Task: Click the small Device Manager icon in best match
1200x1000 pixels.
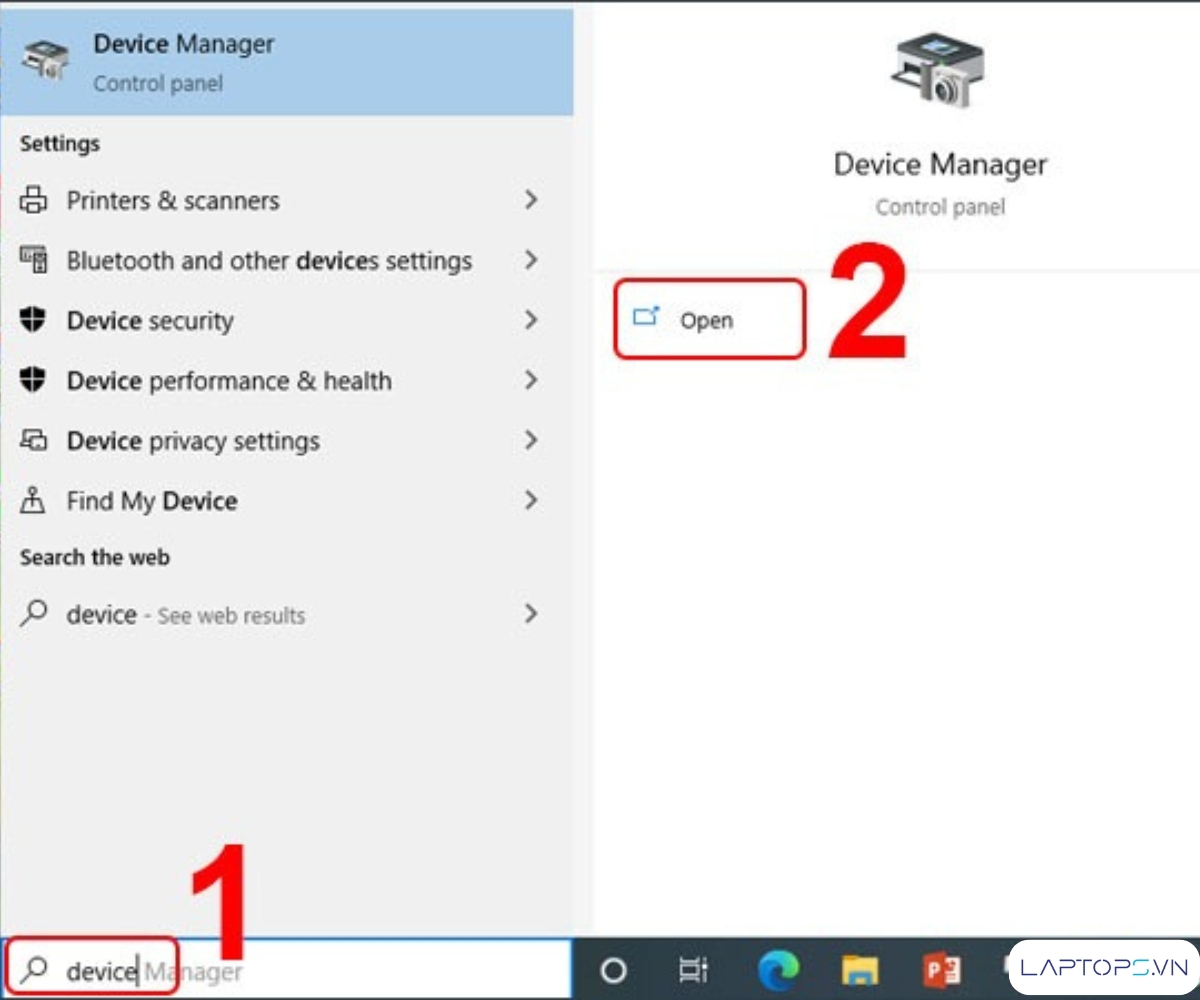Action: 46,62
